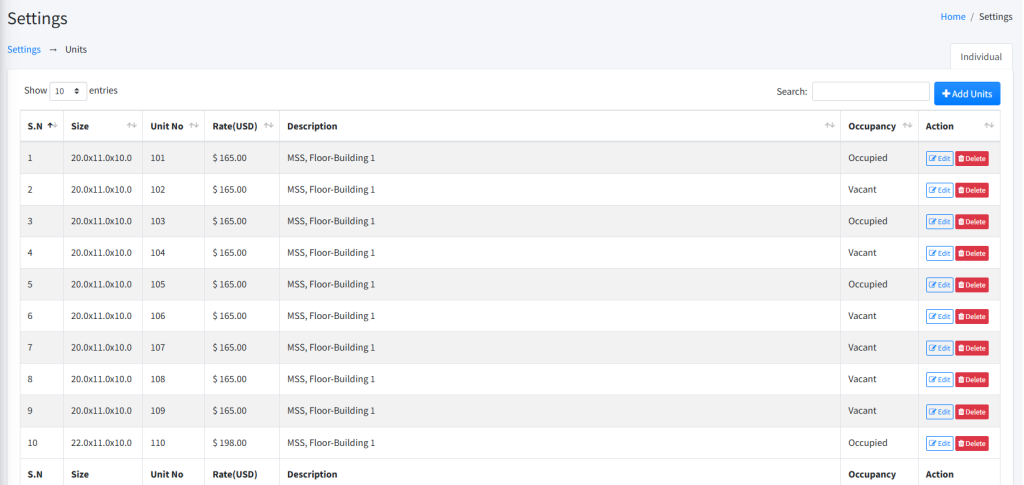Screen dimensions: 1024x485
Task: Go to the Settings breadcrumb link
Action: 24,49
